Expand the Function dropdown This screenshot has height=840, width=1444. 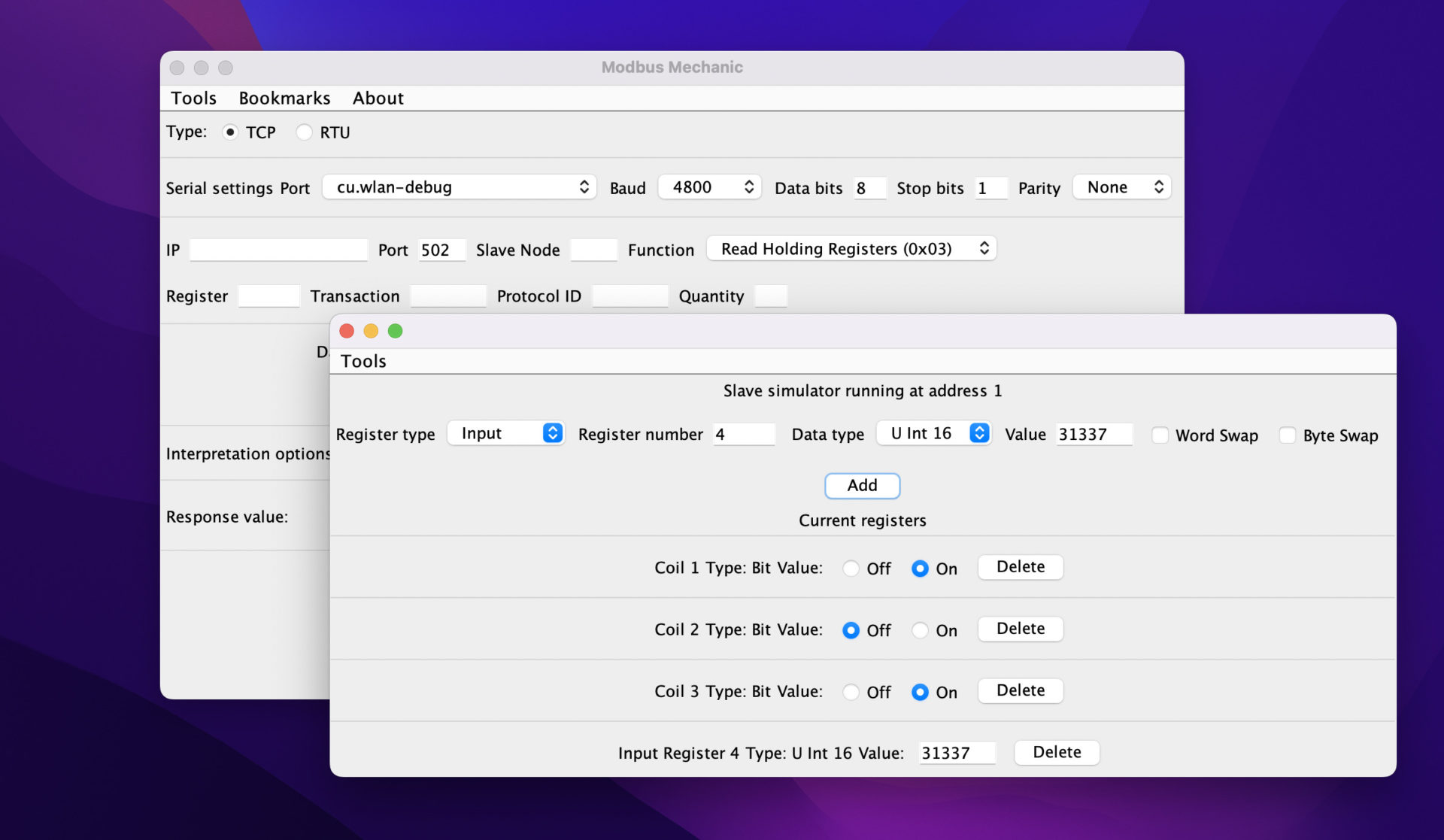click(x=851, y=249)
